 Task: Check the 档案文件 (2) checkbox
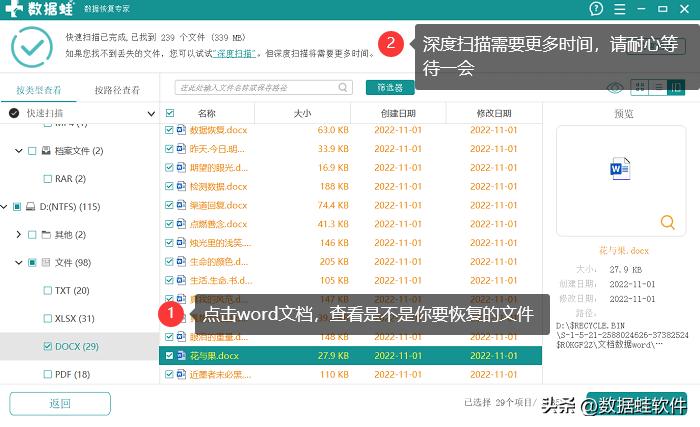(32, 151)
